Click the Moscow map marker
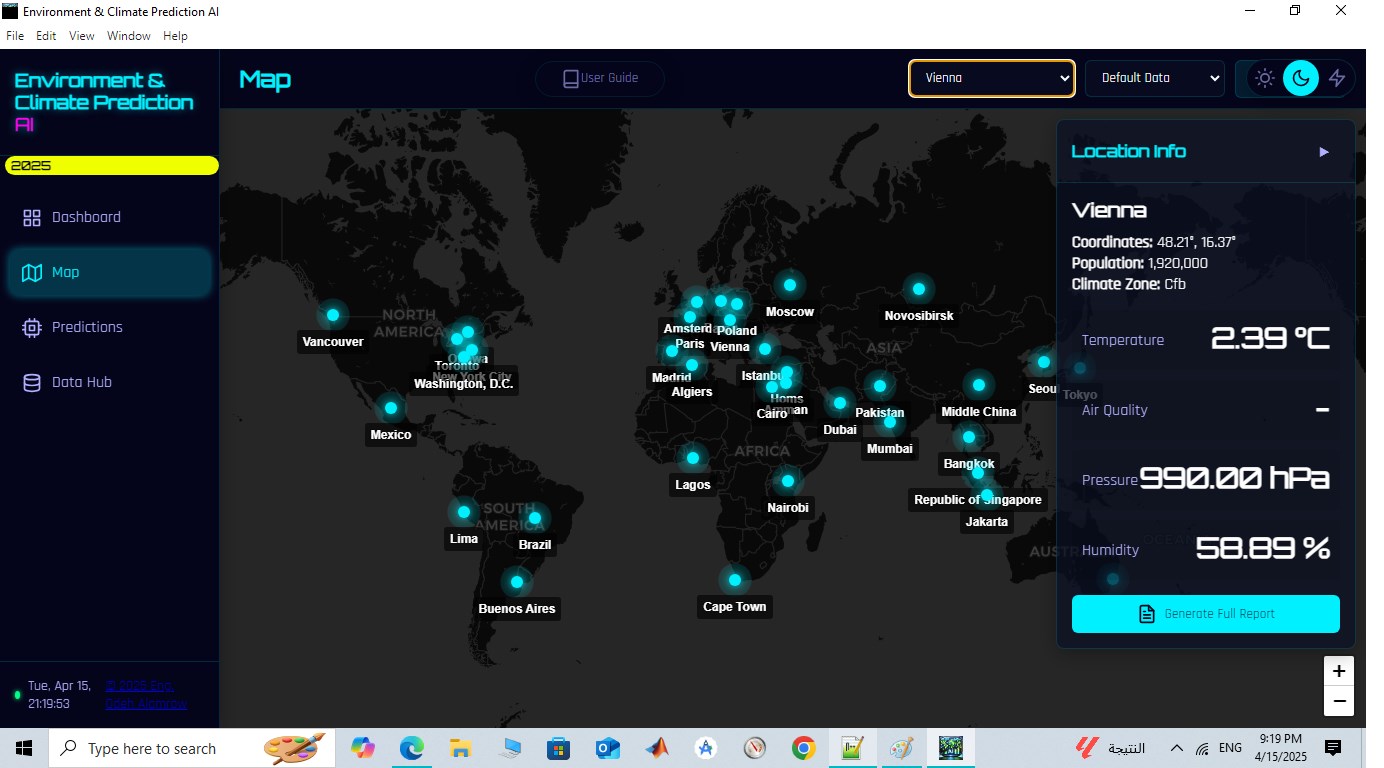This screenshot has height=768, width=1384. click(790, 285)
